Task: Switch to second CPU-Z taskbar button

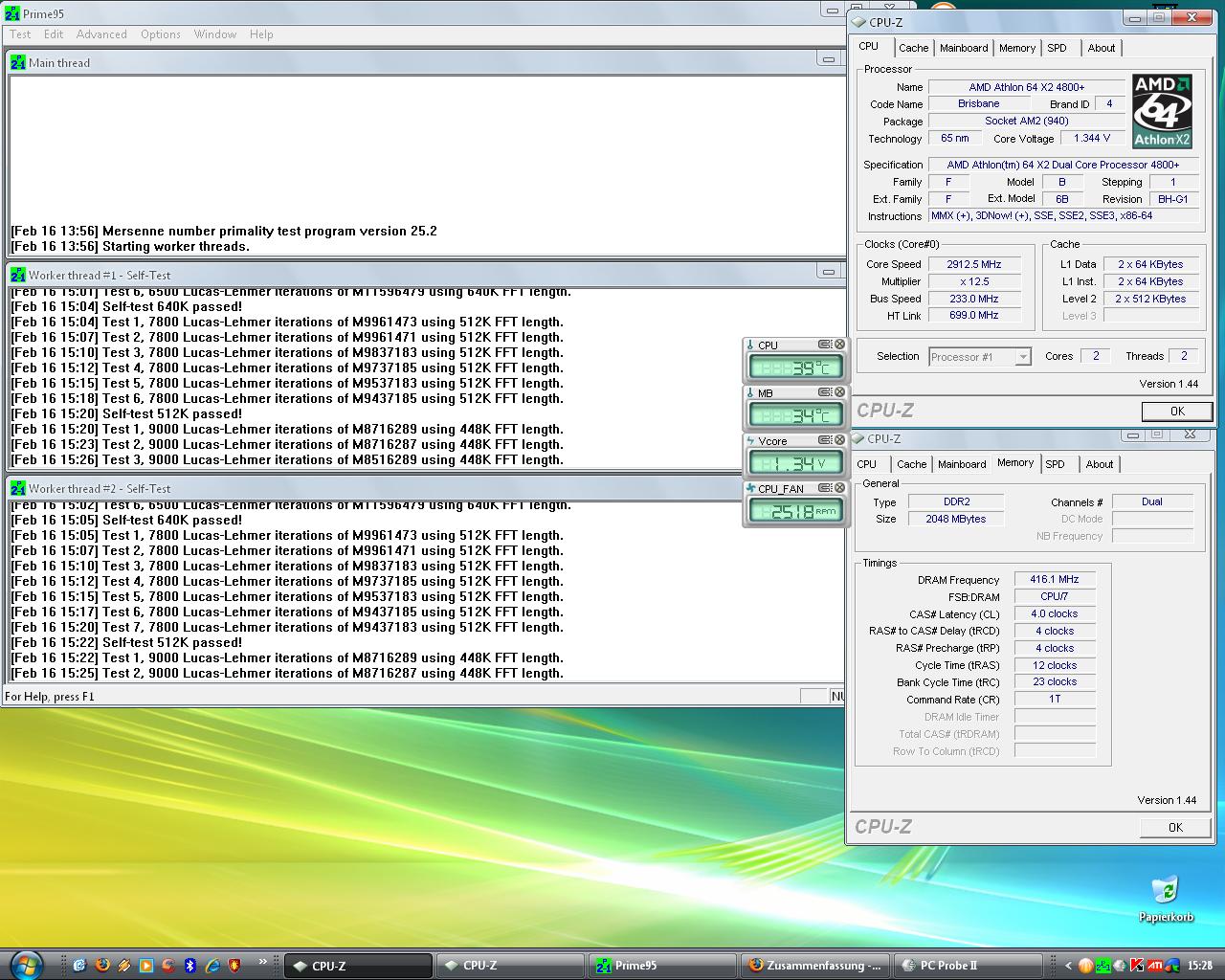Action: pos(510,966)
